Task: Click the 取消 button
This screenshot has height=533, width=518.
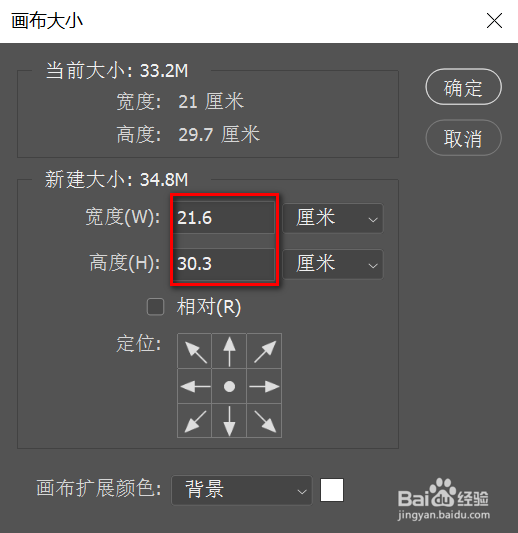Action: click(x=463, y=138)
